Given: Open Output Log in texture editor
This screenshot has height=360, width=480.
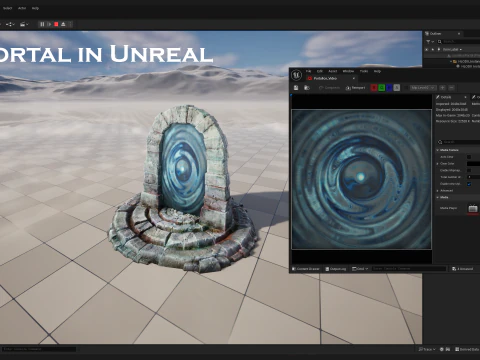Looking at the screenshot, I should [336, 269].
